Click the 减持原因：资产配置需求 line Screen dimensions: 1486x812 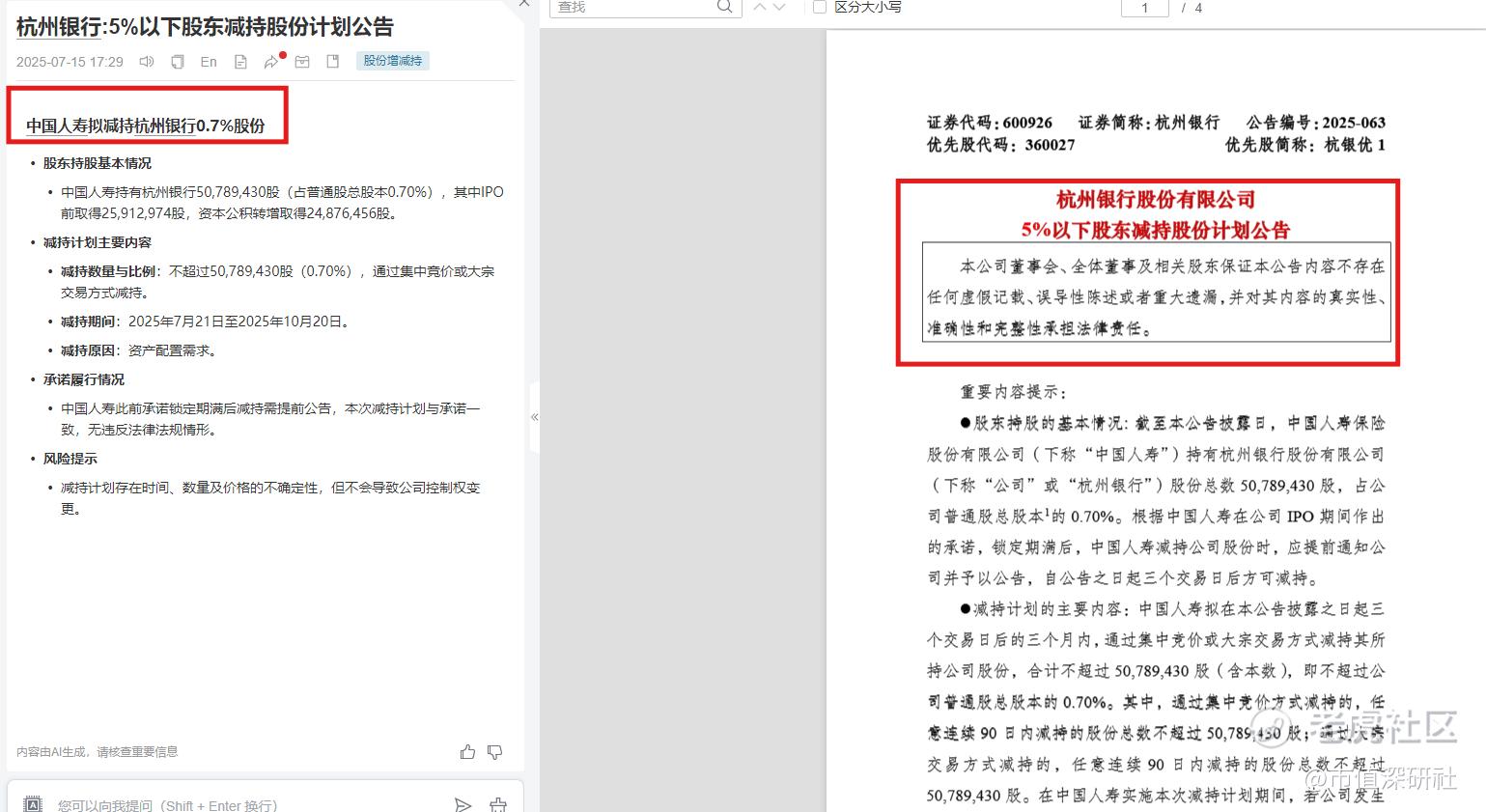click(139, 350)
